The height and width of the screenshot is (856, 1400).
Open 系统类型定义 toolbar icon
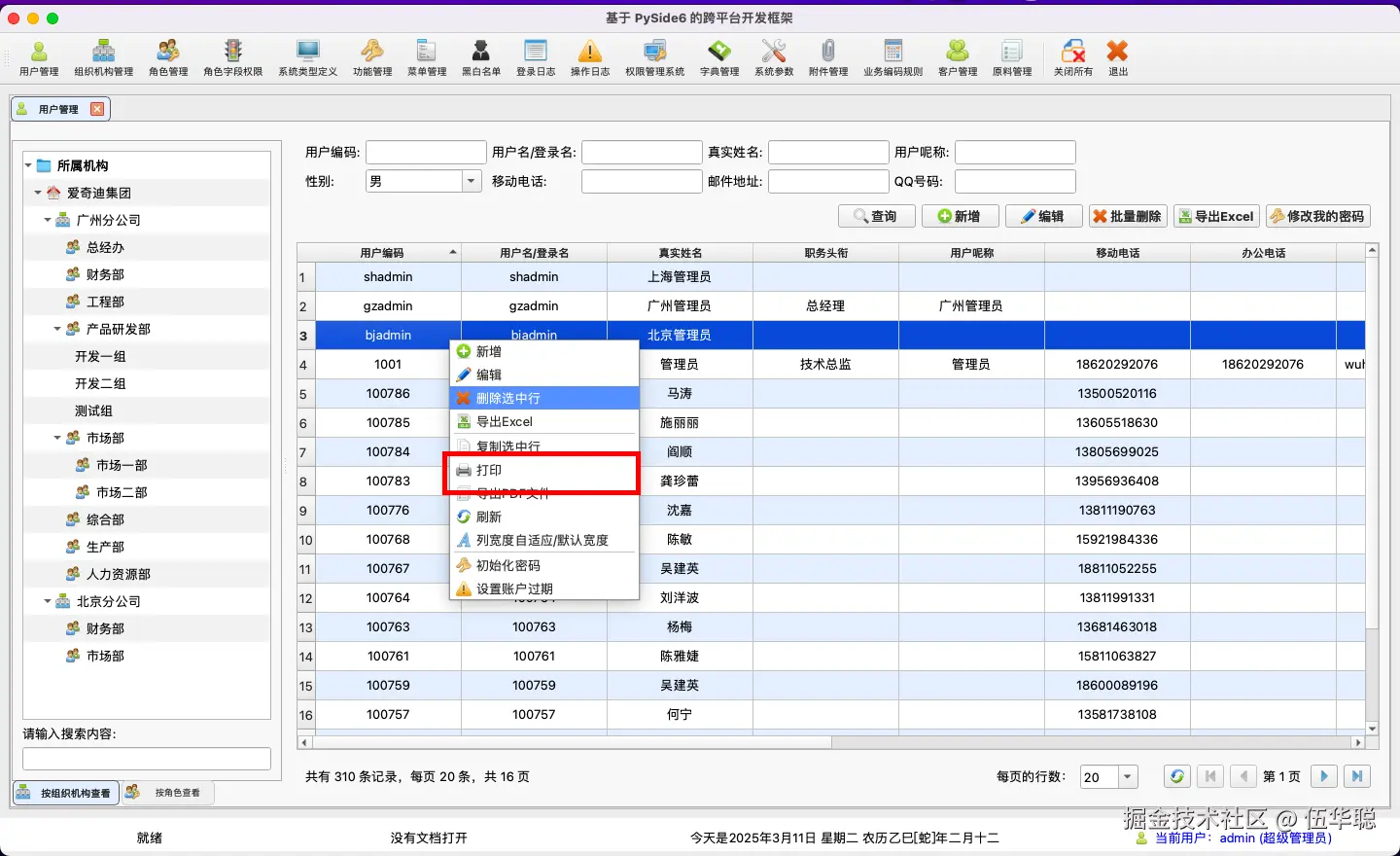308,57
